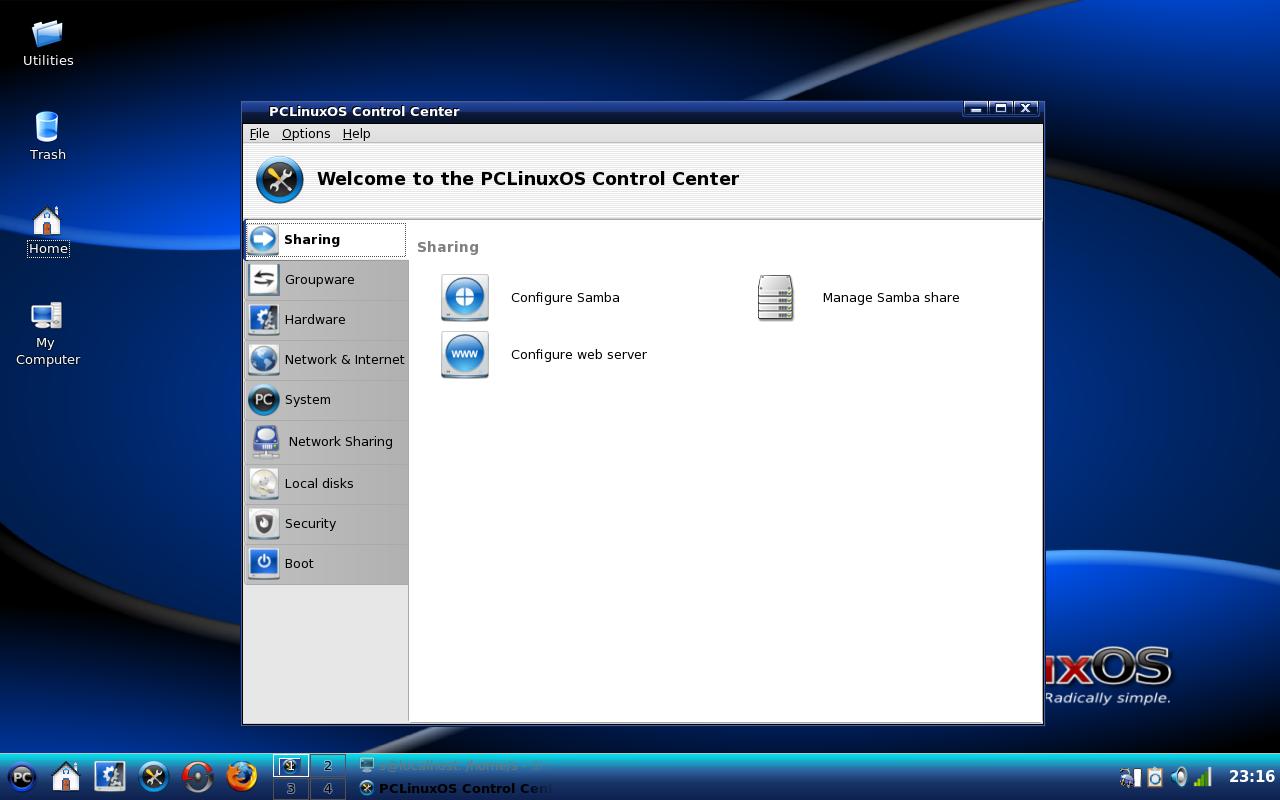Image resolution: width=1280 pixels, height=800 pixels.
Task: Switch to the Groupware category
Action: 326,279
